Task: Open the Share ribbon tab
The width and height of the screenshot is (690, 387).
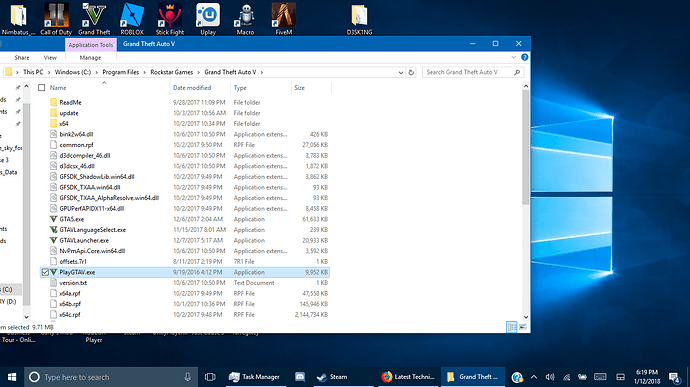Action: click(22, 58)
